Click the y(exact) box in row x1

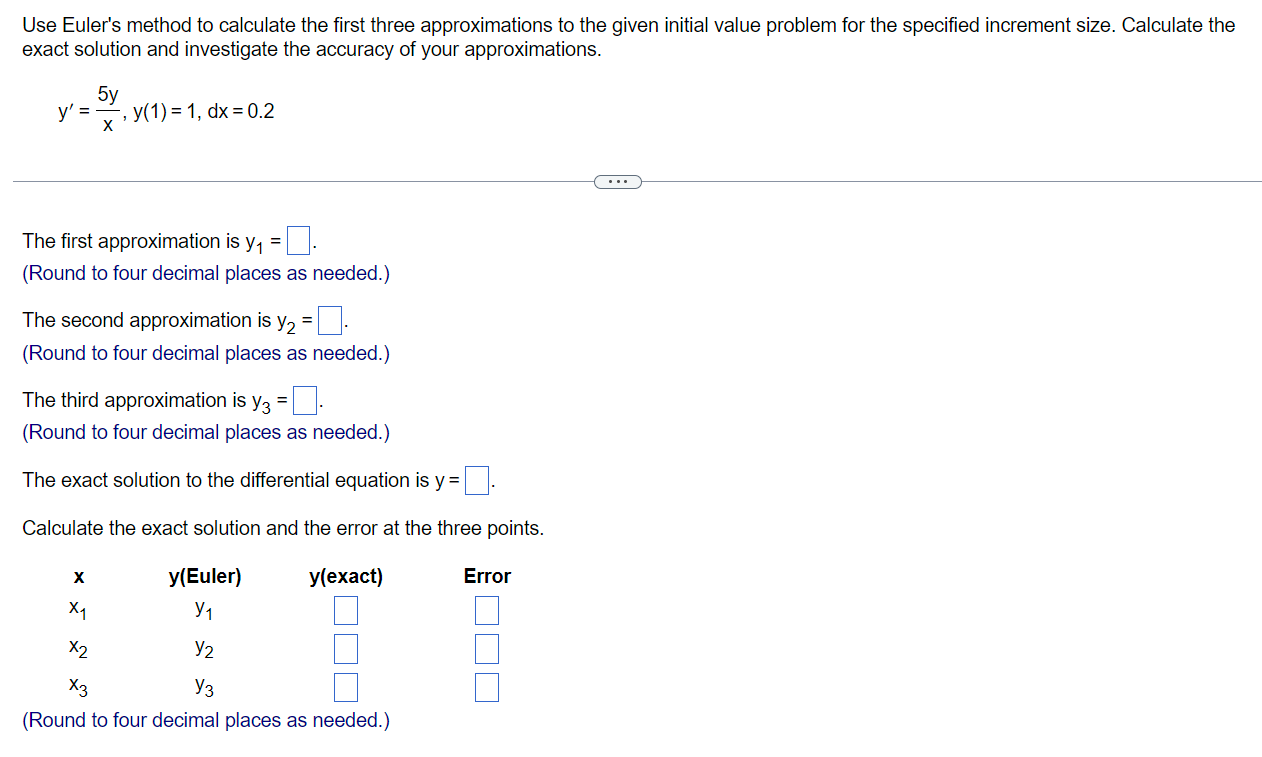pos(345,610)
